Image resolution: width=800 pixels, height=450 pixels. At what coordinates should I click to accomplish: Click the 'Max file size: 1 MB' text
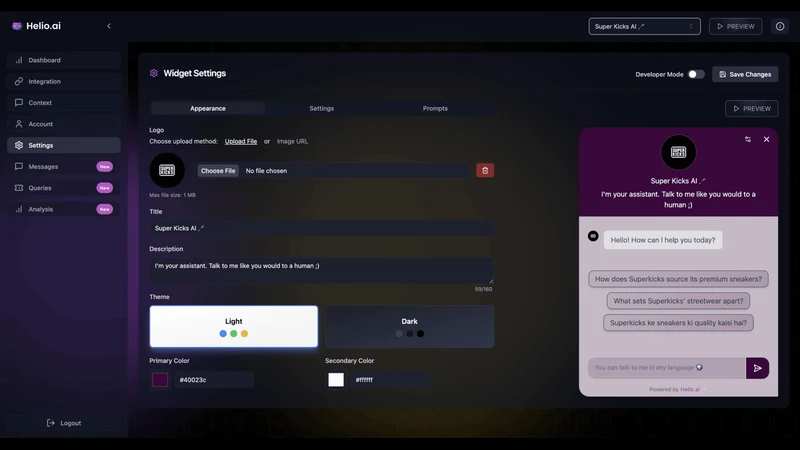click(x=172, y=195)
